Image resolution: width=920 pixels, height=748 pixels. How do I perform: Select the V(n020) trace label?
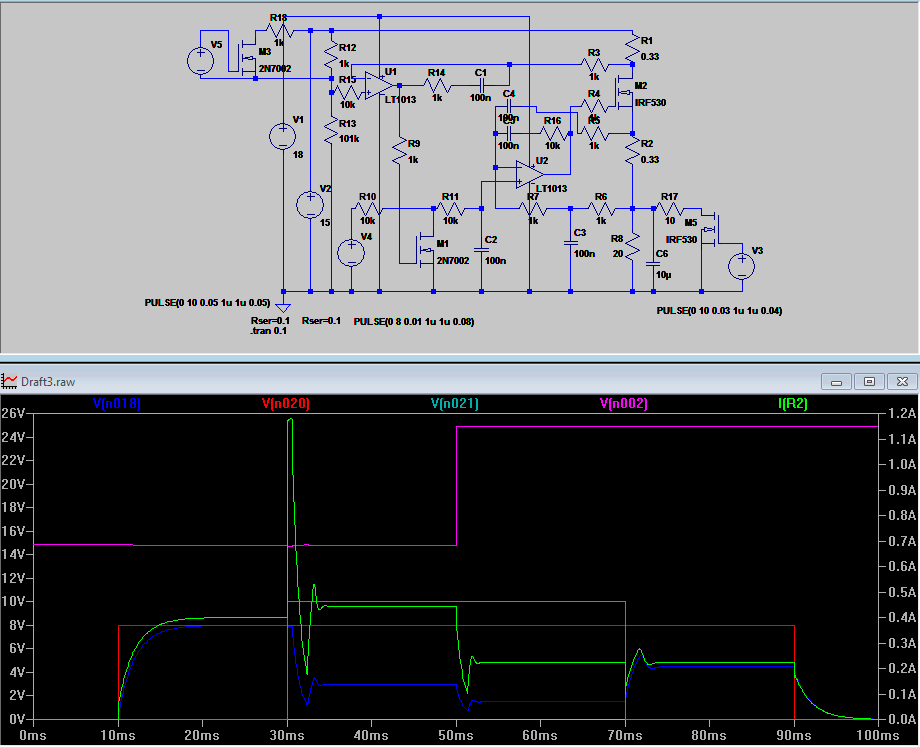point(286,404)
